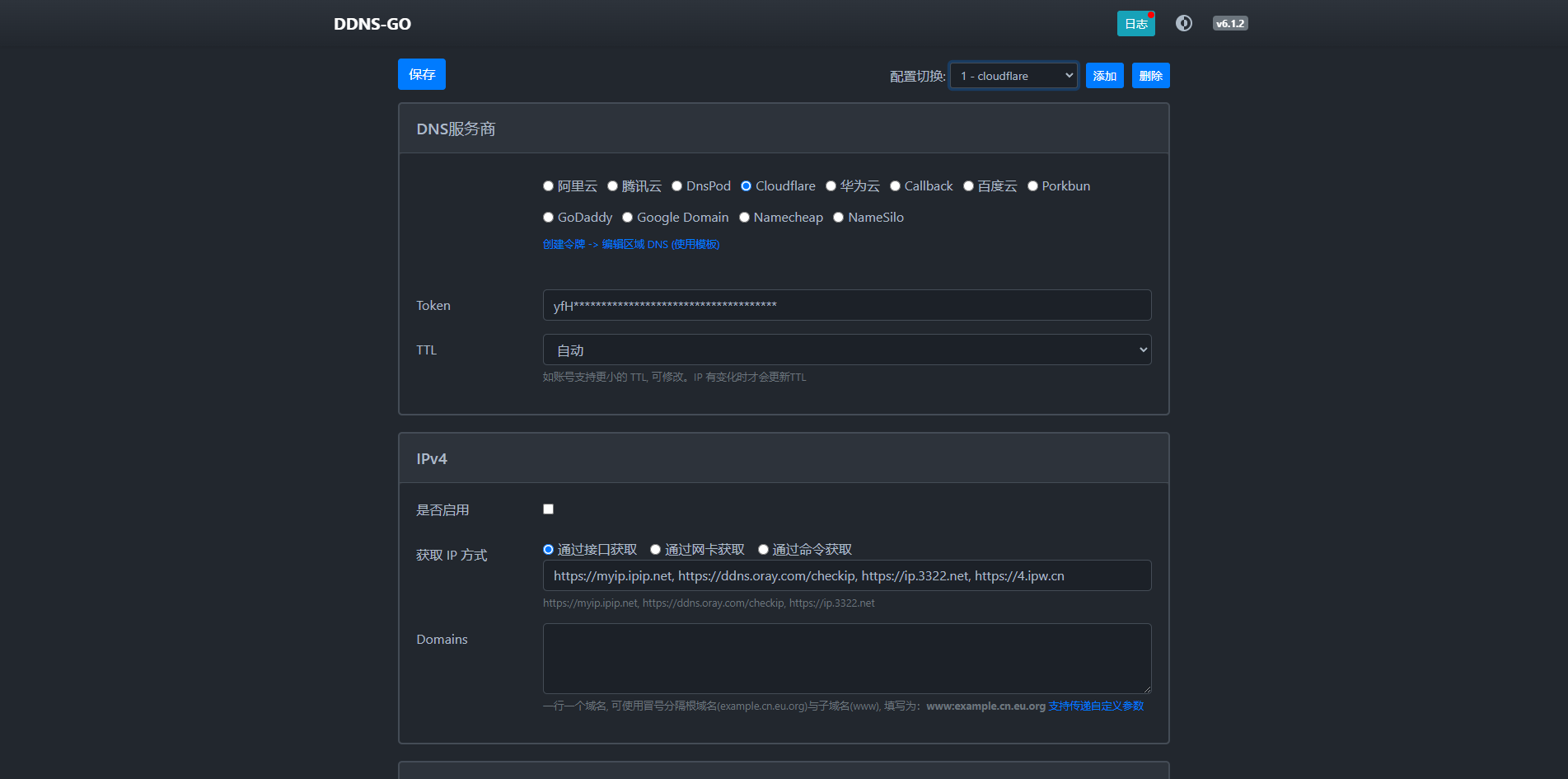Select the 阿里云 DNS provider
This screenshot has width=1568, height=779.
pos(548,186)
